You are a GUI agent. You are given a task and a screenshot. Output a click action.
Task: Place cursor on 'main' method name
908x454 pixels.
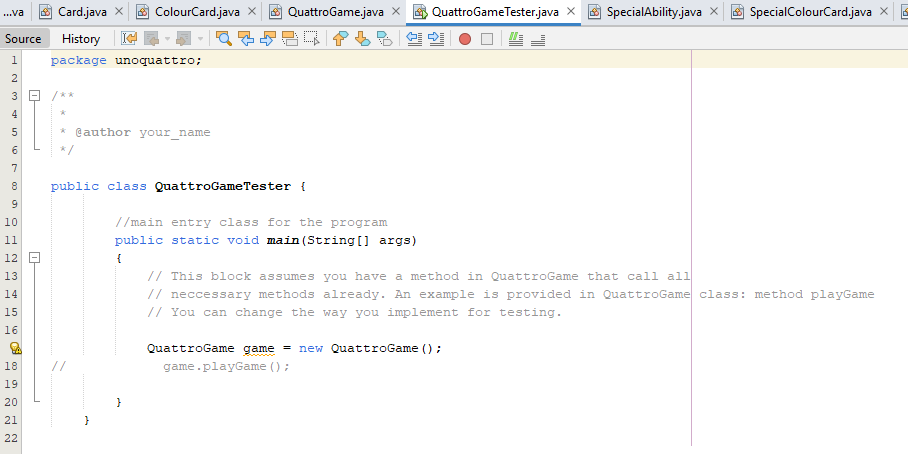tap(283, 240)
